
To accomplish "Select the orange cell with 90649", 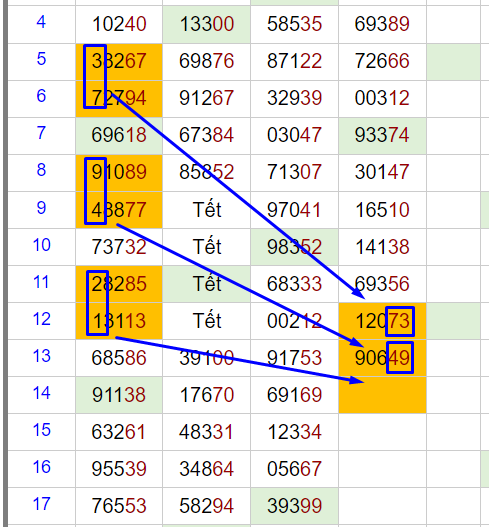I will pos(382,358).
